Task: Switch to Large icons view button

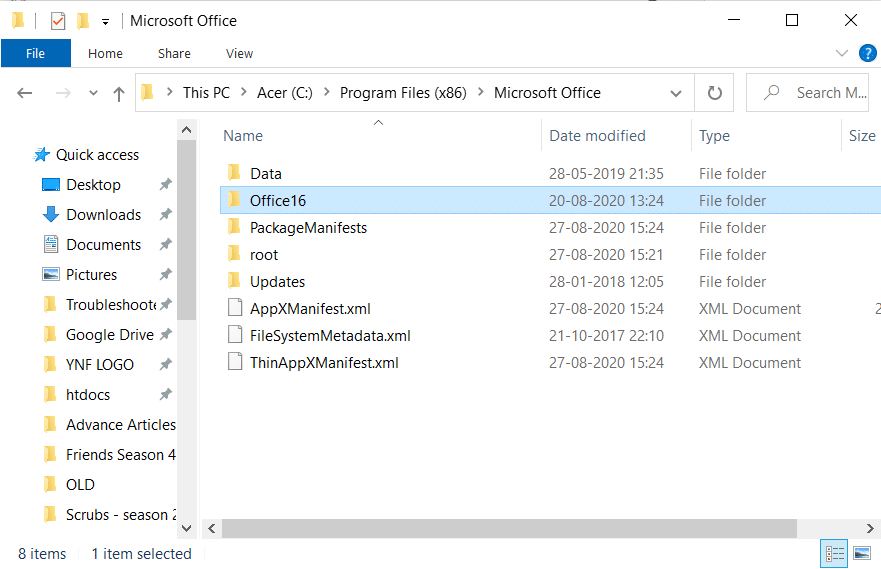Action: (x=862, y=554)
